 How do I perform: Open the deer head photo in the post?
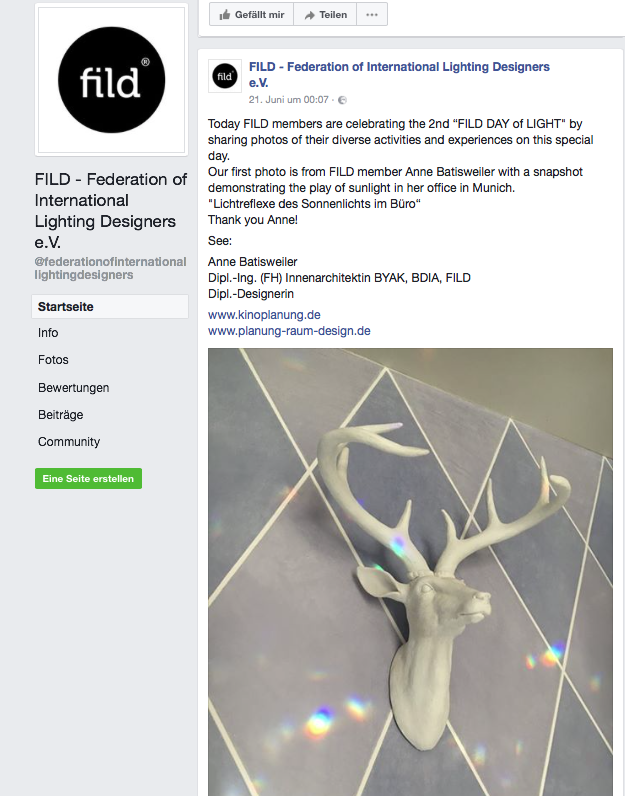coord(410,572)
